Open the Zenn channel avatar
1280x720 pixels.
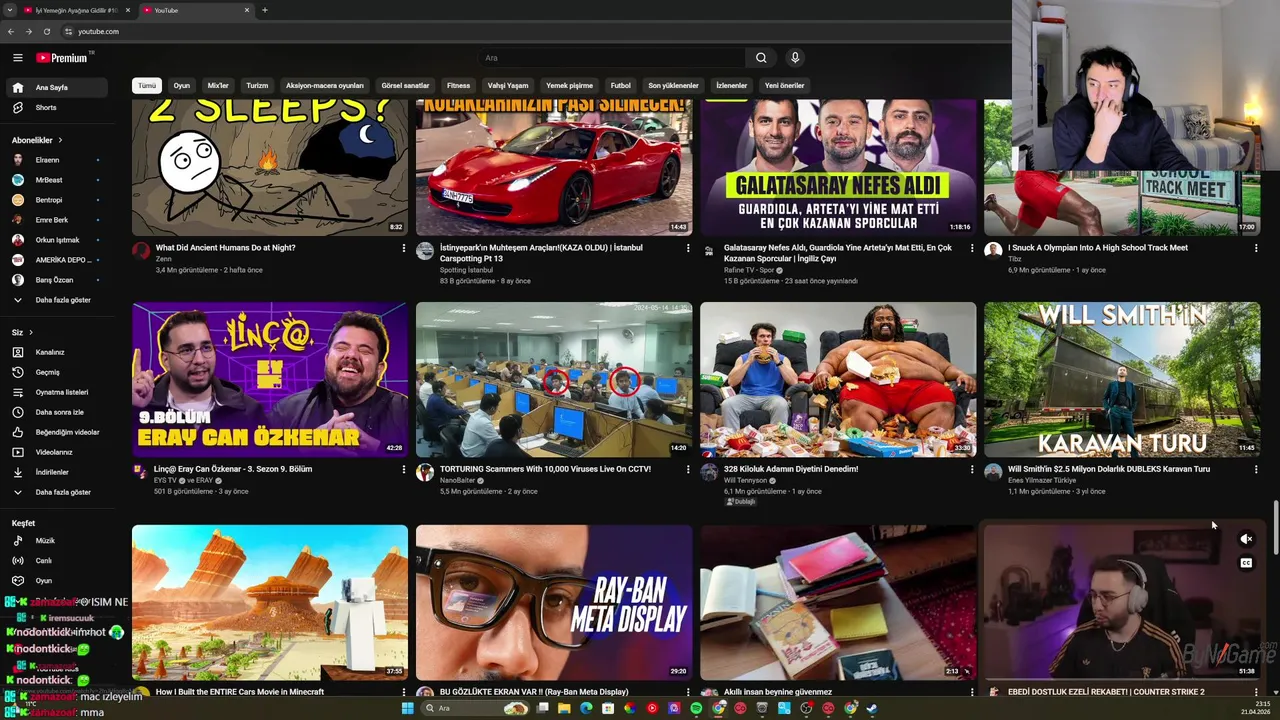(141, 251)
